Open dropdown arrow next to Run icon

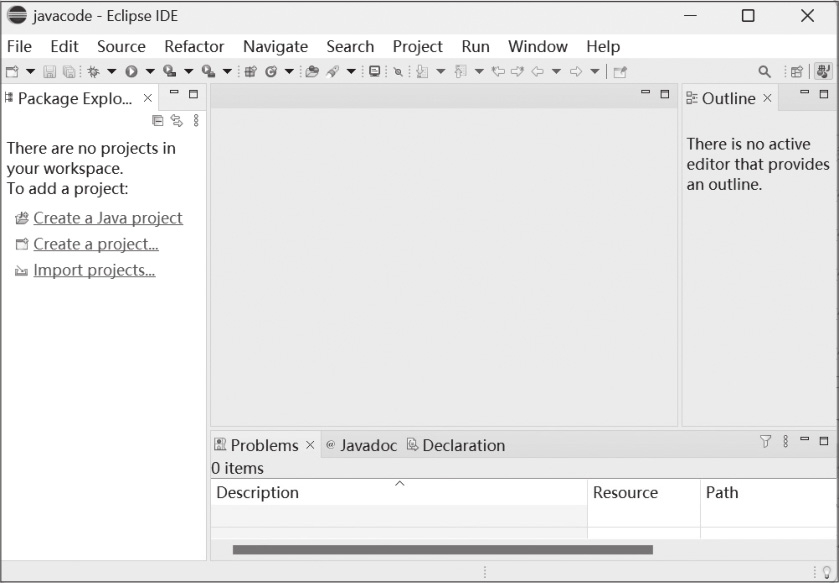tap(150, 71)
